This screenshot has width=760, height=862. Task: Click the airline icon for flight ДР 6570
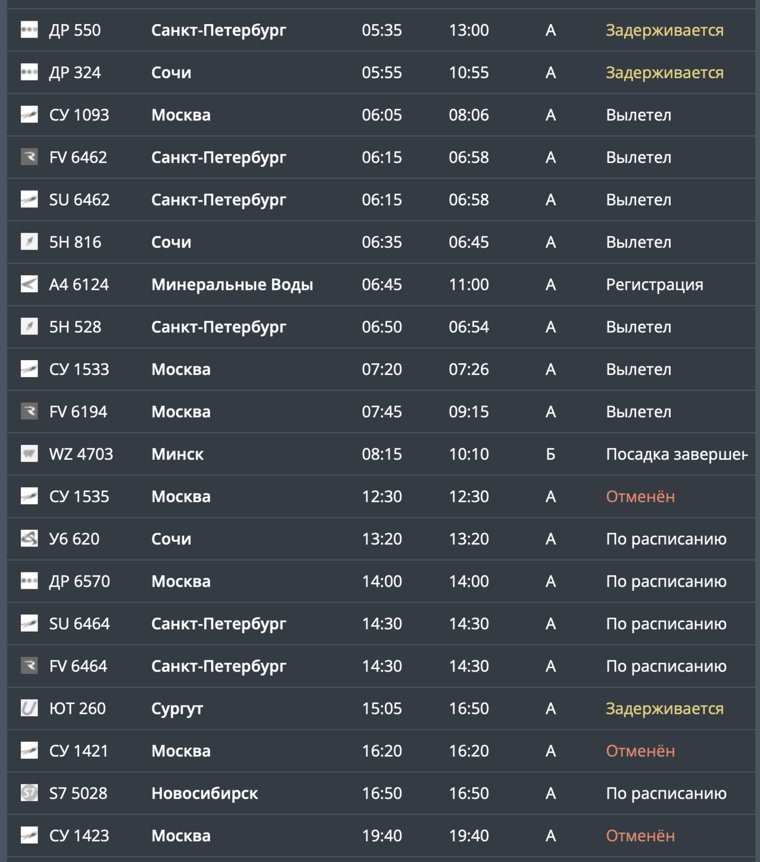29,582
